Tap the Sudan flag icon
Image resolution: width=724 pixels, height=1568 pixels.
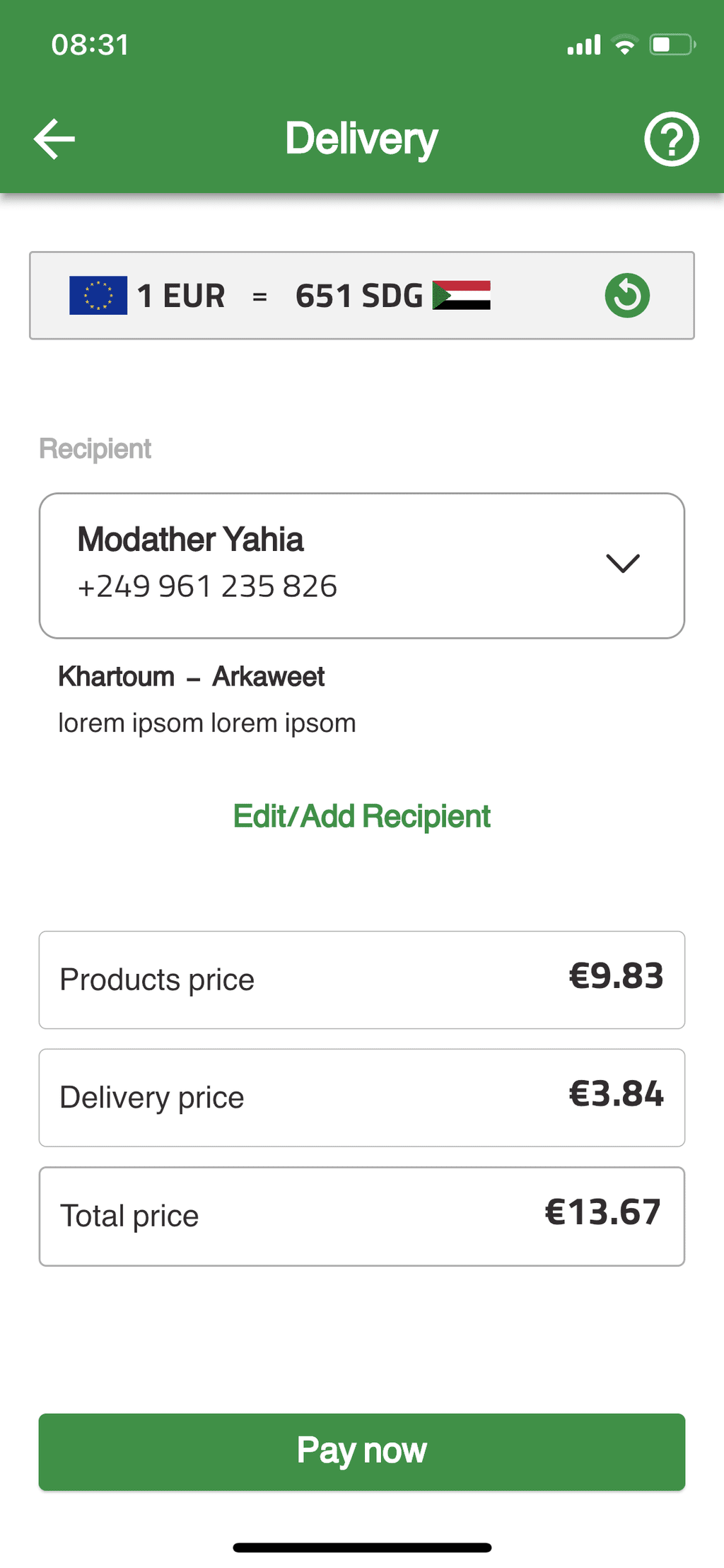click(x=462, y=296)
